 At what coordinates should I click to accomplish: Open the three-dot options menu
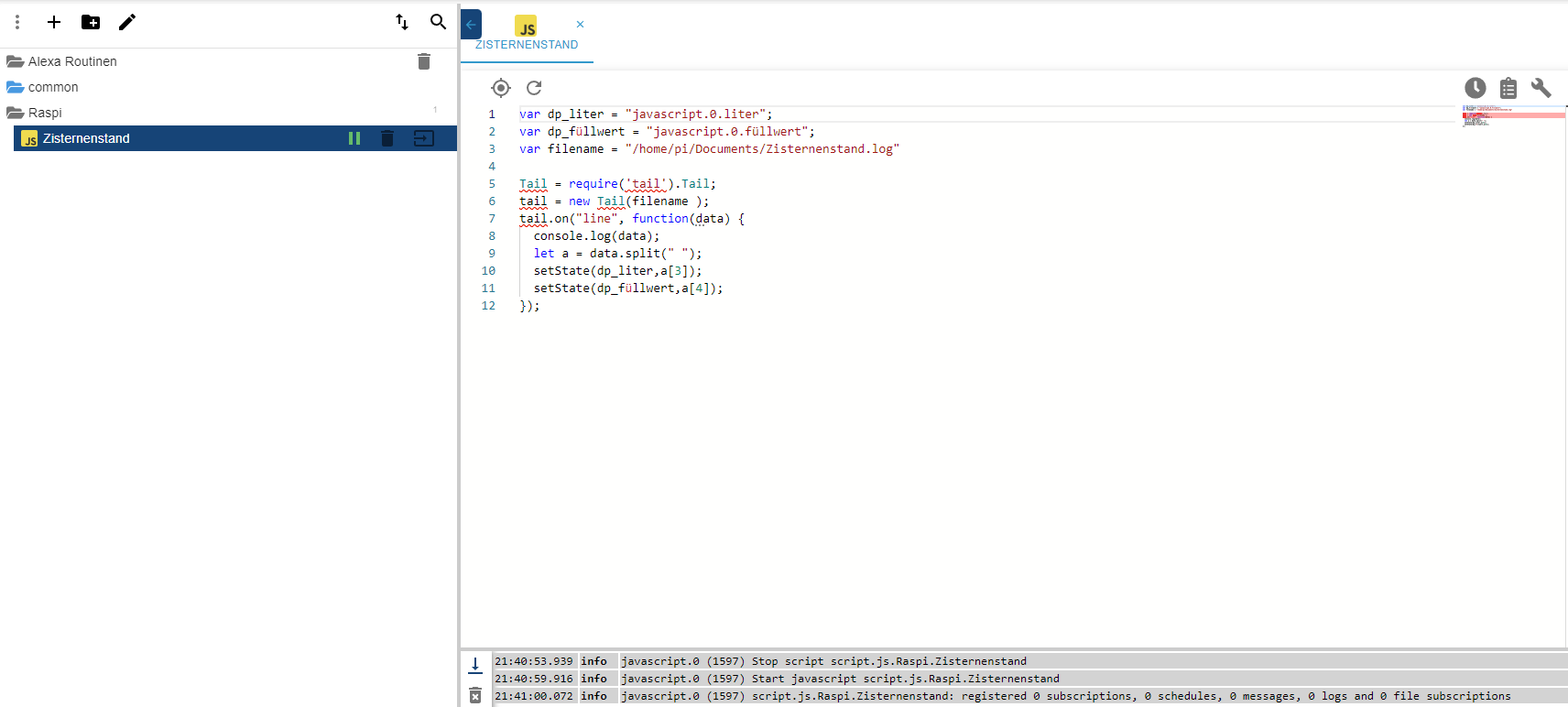(17, 22)
